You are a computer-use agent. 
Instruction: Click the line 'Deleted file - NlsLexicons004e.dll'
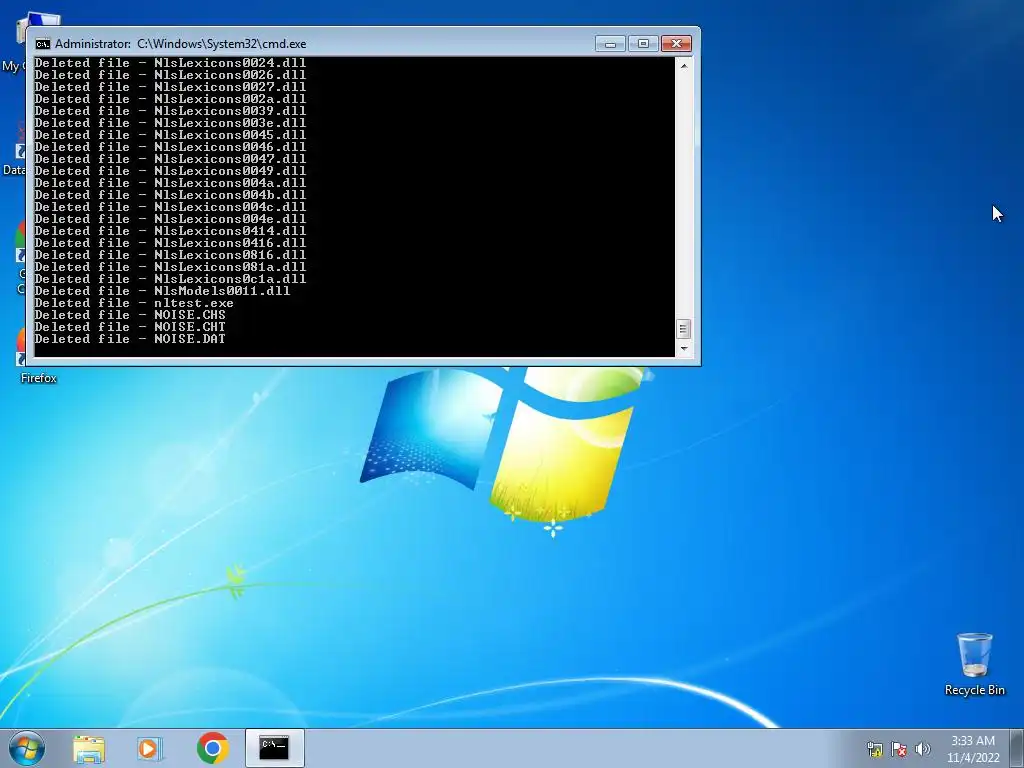[170, 219]
